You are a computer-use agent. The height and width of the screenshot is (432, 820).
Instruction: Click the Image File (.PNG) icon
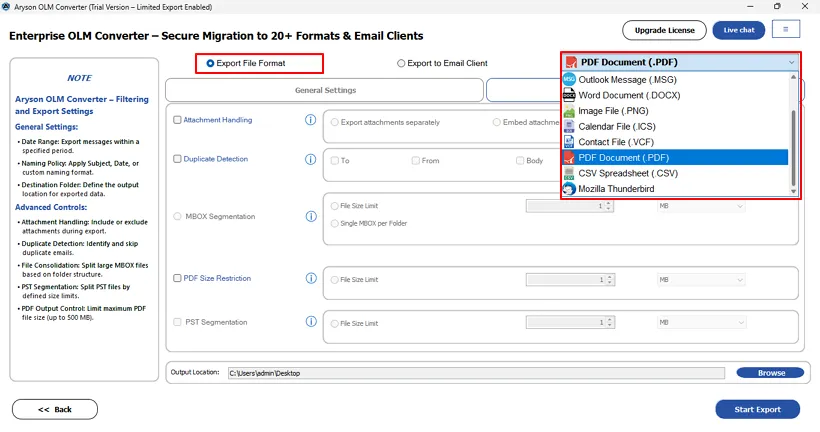tap(569, 111)
